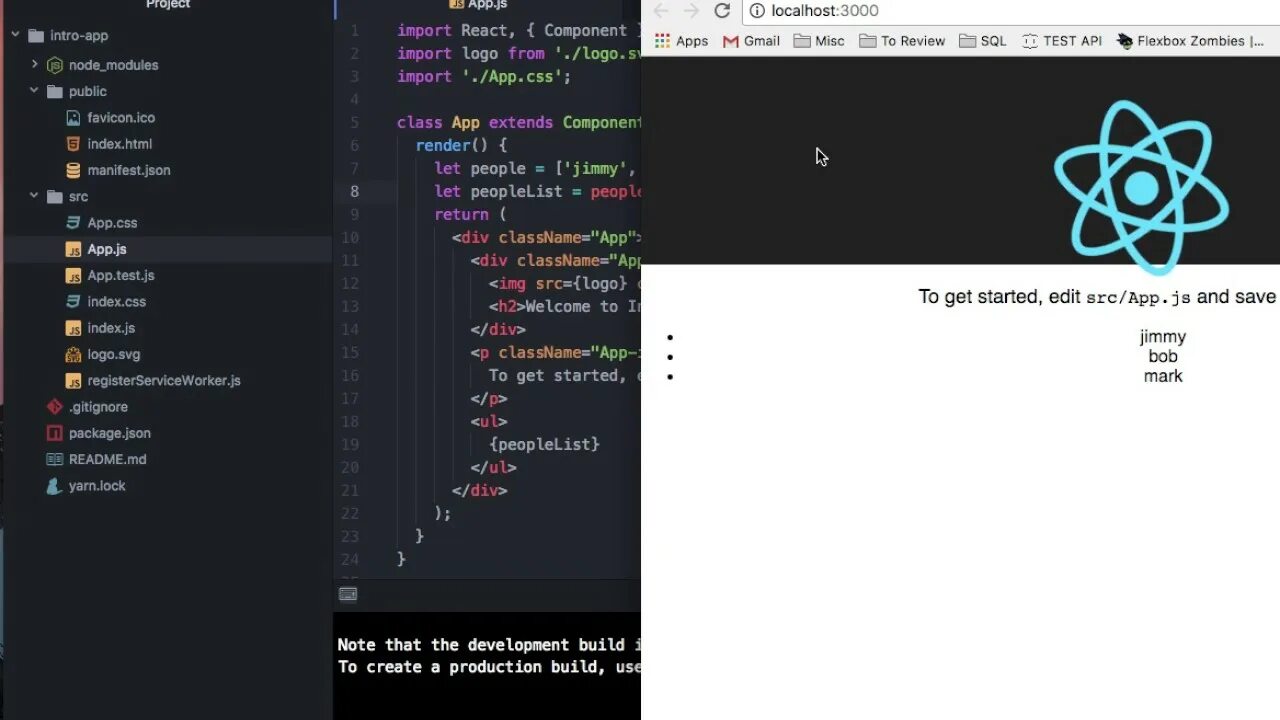The height and width of the screenshot is (720, 1280).
Task: Click the .gitignore git icon
Action: pos(55,407)
